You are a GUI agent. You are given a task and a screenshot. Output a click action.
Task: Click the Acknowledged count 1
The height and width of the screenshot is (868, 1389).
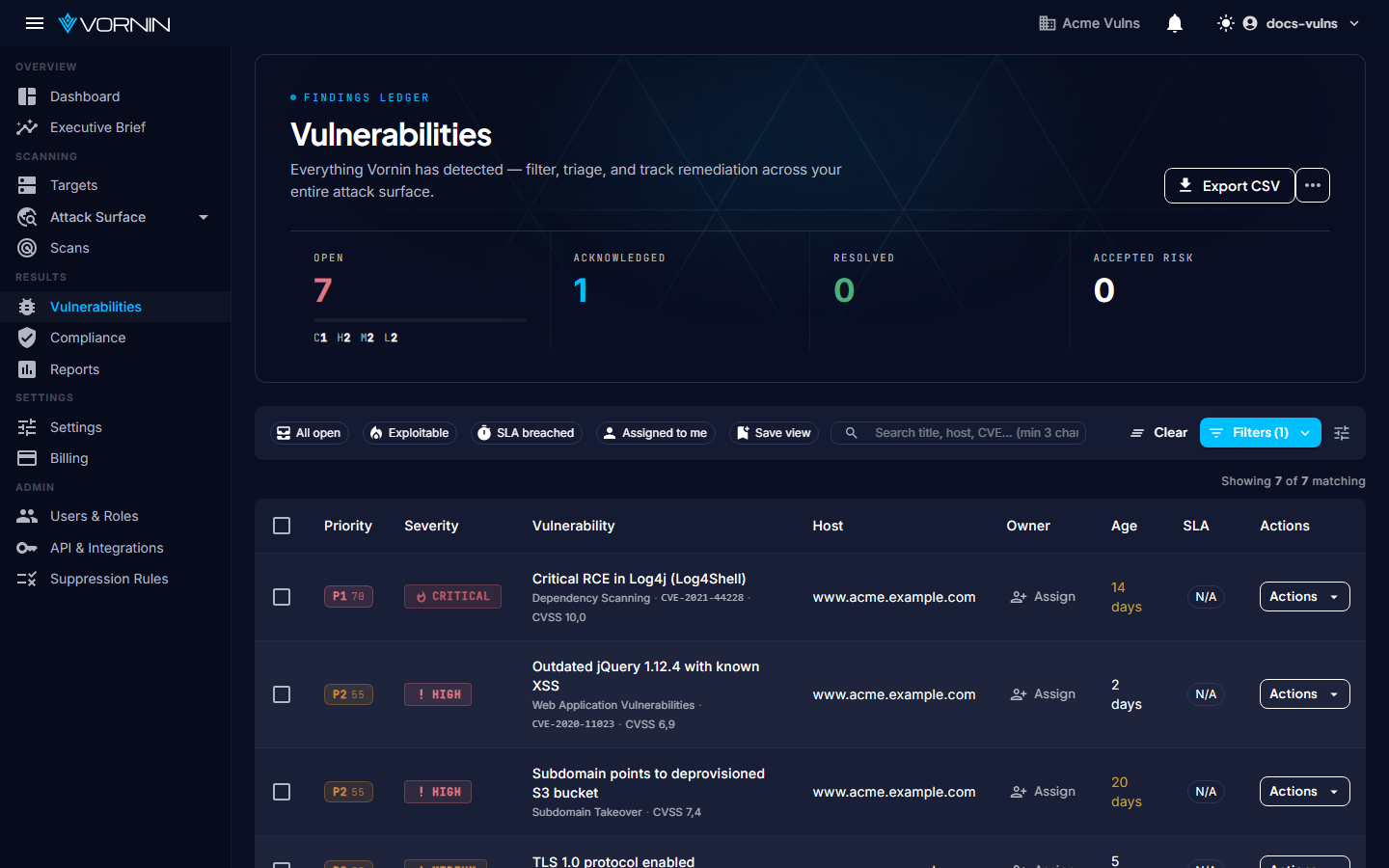coord(581,290)
